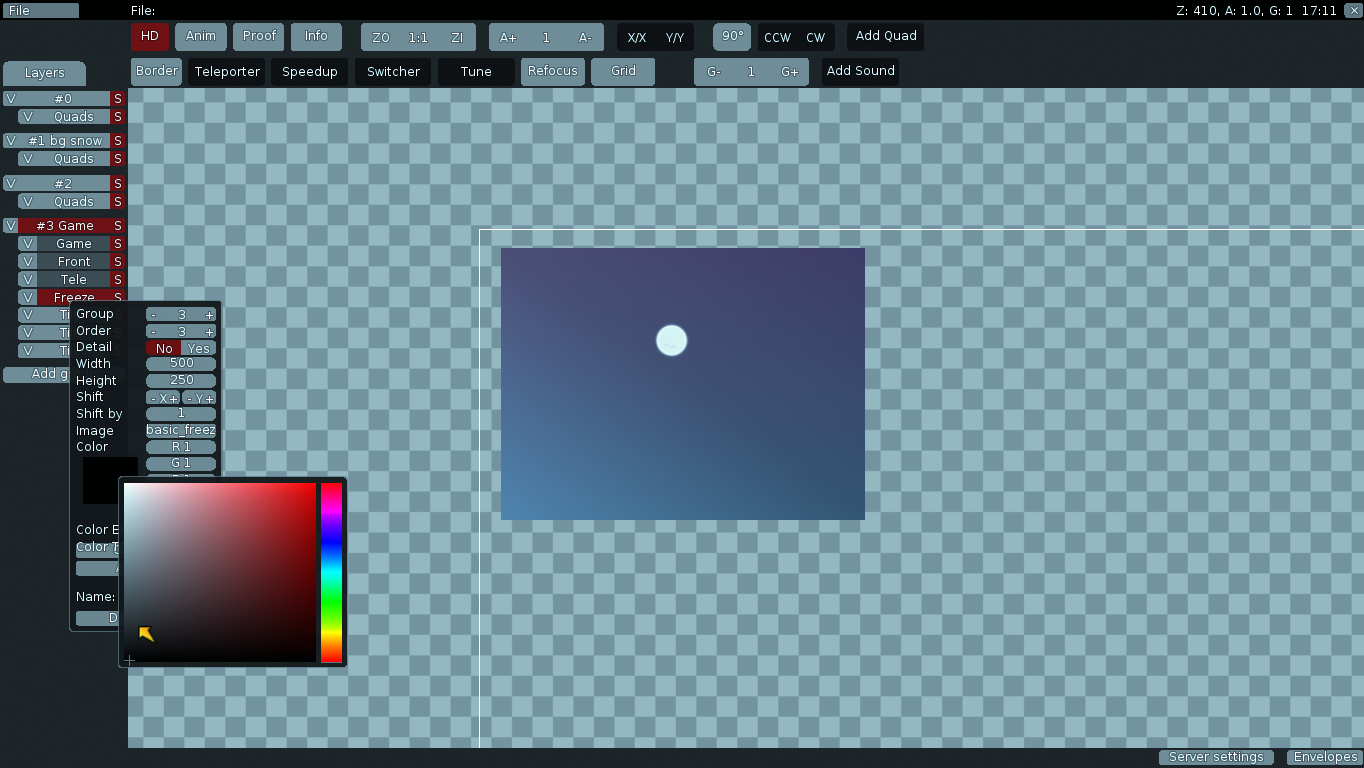
Task: Switch to the Layers tab
Action: click(44, 73)
